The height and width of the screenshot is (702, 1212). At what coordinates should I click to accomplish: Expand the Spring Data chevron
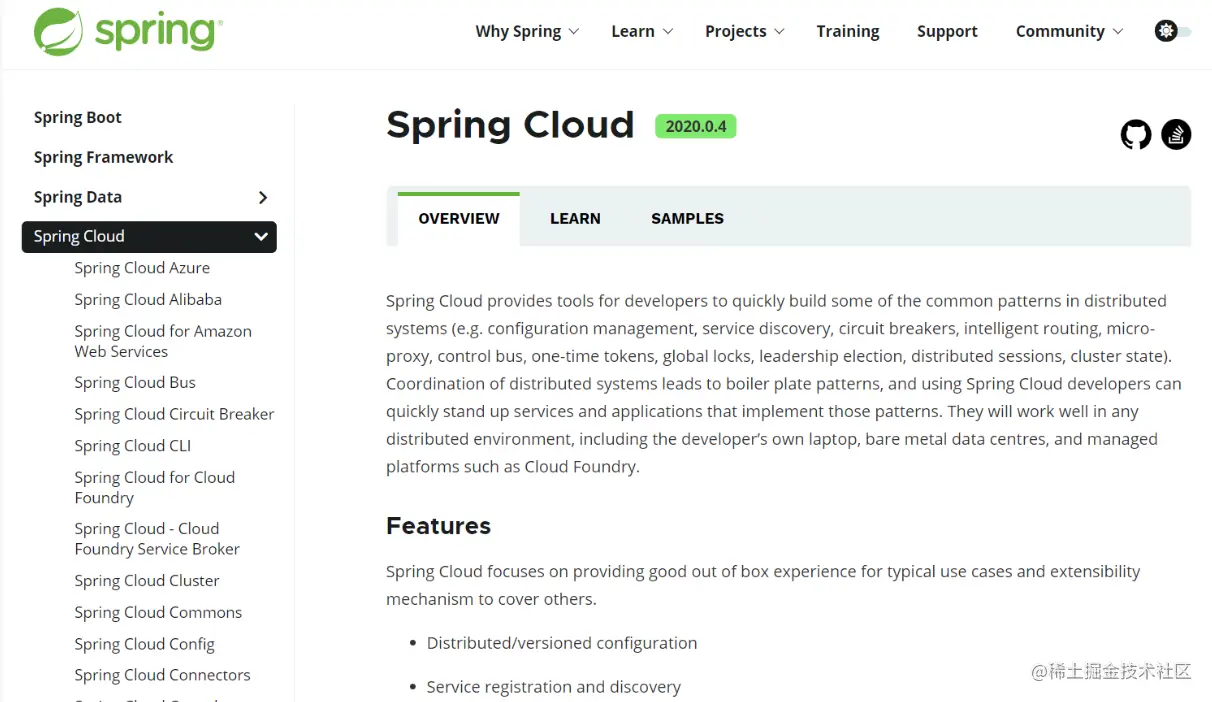pos(263,198)
